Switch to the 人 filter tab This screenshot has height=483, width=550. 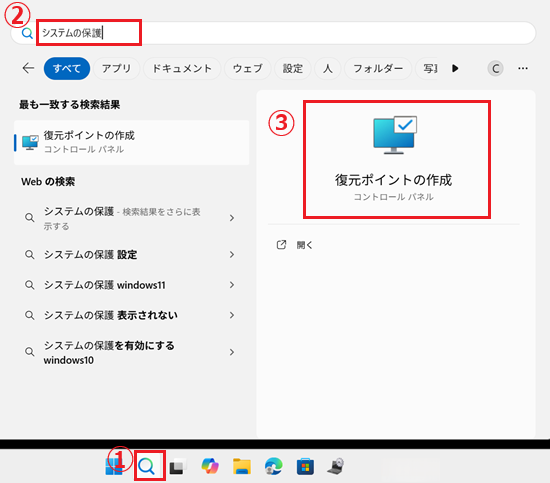click(328, 68)
